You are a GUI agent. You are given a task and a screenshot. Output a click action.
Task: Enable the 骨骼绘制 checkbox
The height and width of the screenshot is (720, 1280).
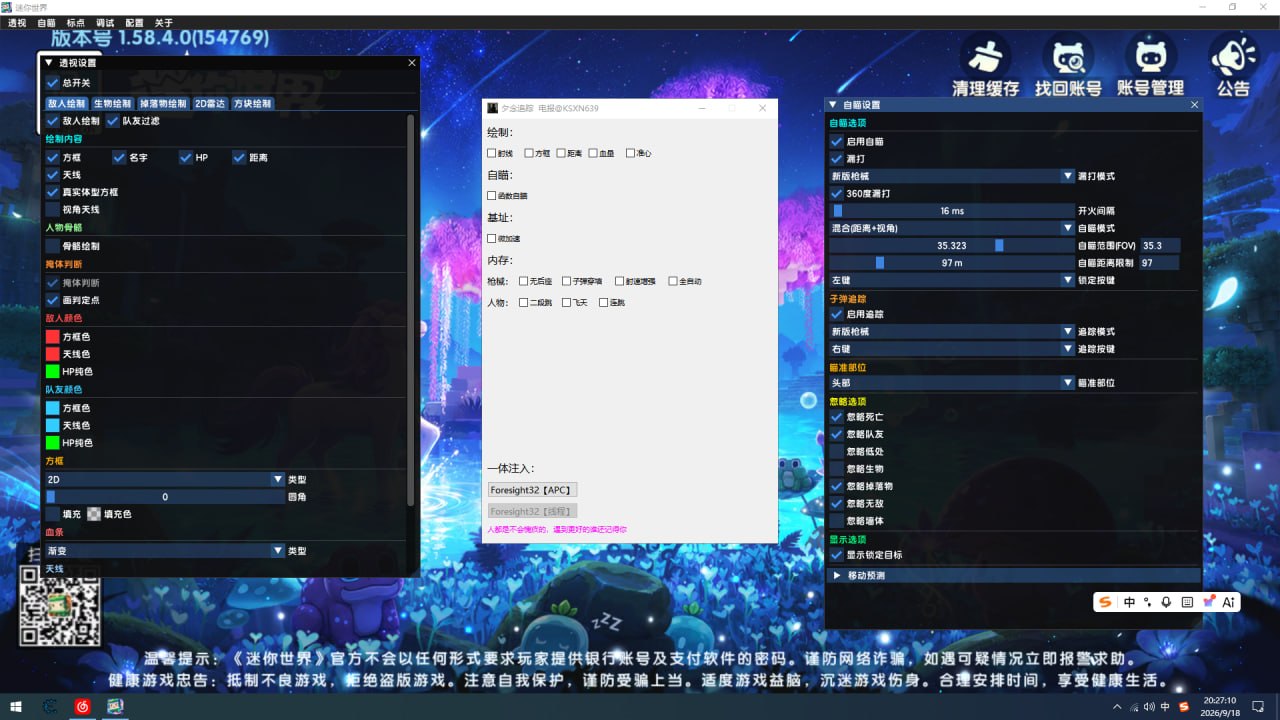coord(53,246)
